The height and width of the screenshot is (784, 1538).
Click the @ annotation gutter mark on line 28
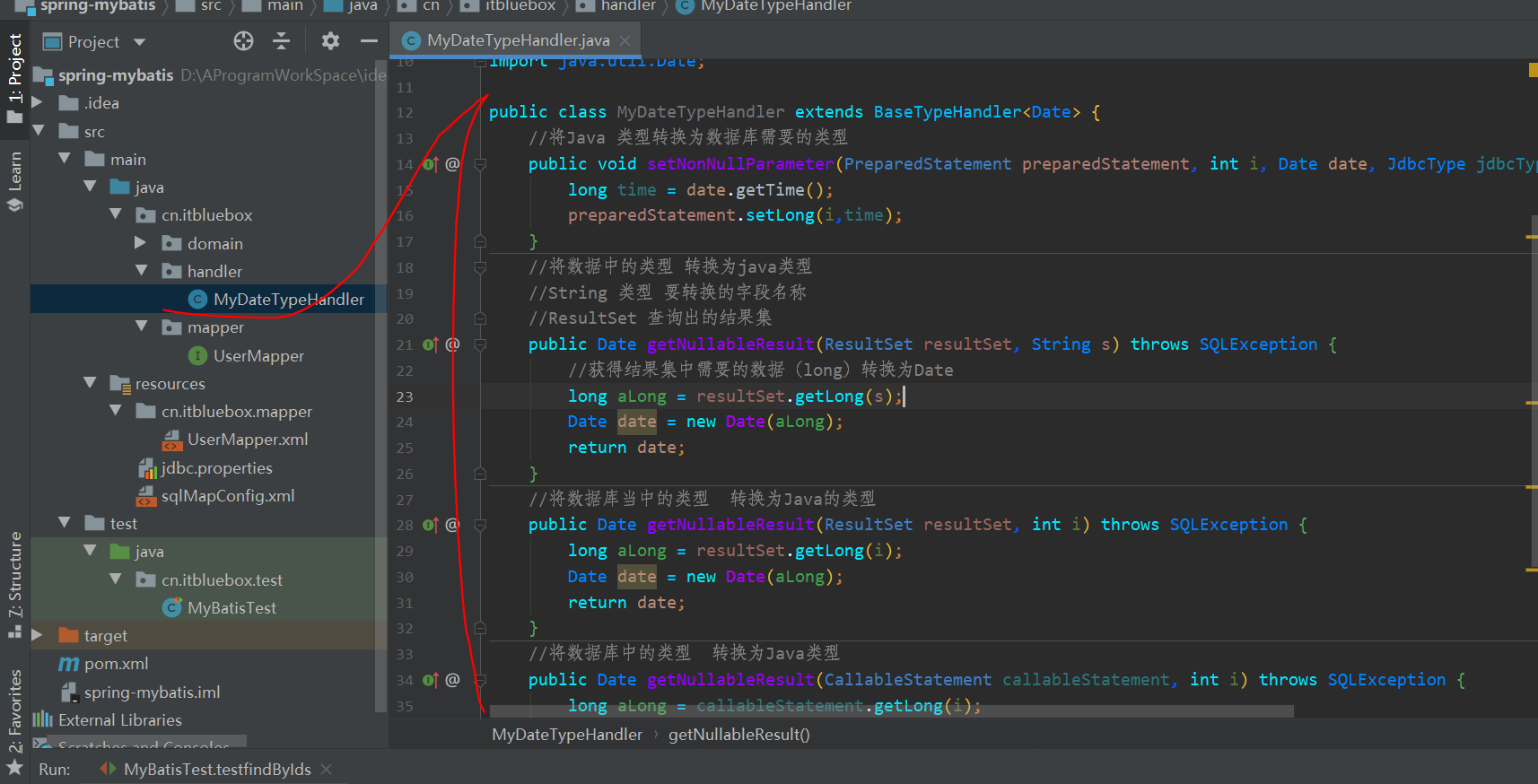click(x=452, y=525)
